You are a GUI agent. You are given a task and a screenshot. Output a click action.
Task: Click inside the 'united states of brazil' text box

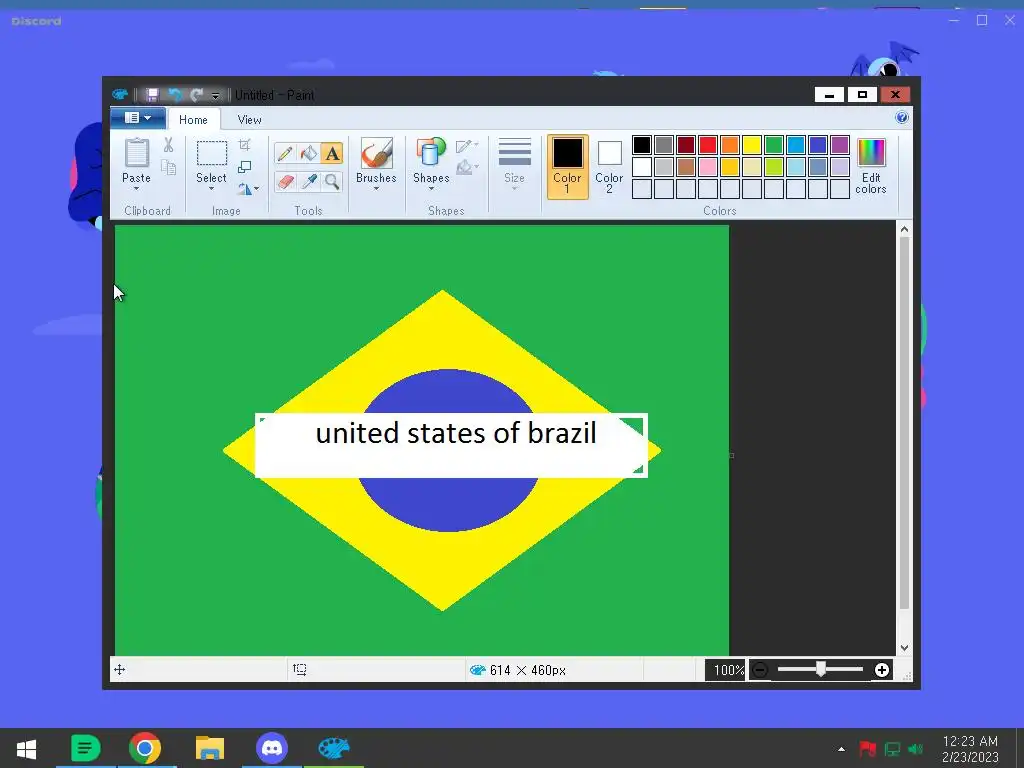(451, 445)
